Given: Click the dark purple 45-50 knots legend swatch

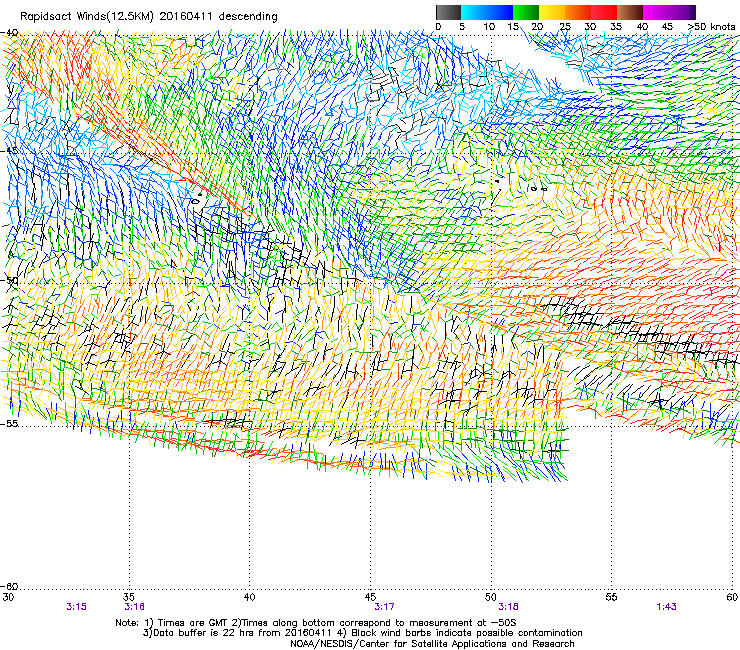Looking at the screenshot, I should click(682, 12).
